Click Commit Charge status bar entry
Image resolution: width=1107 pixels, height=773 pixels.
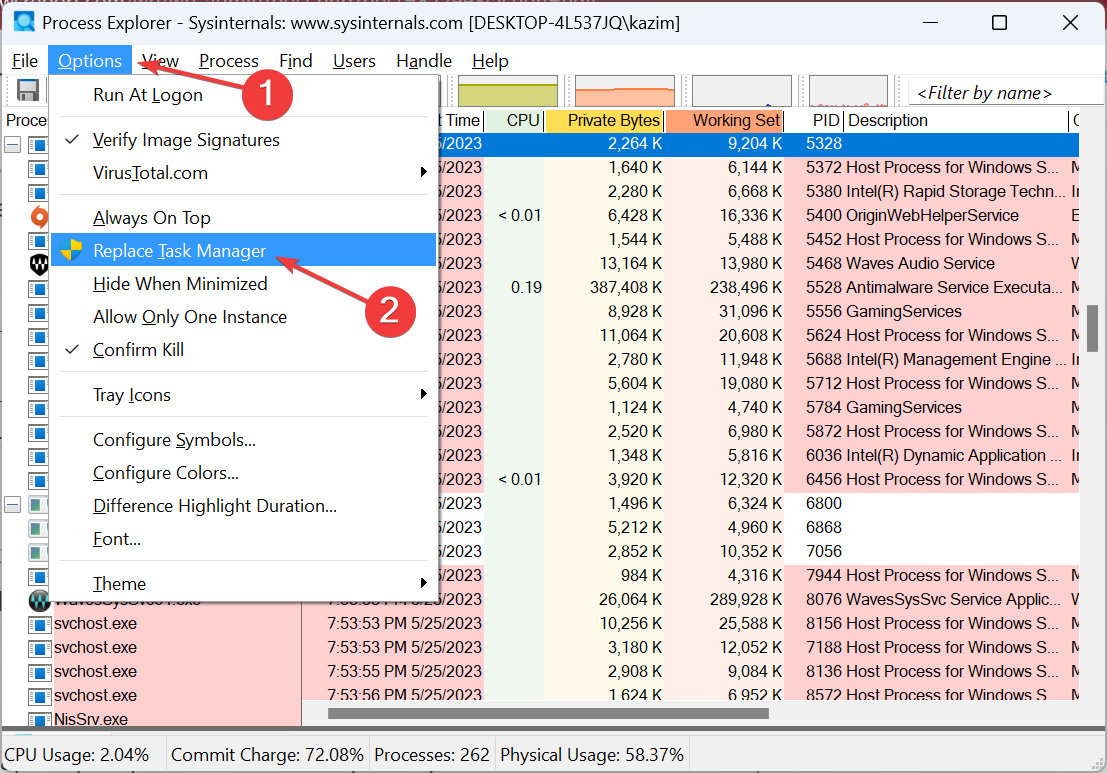tap(267, 755)
